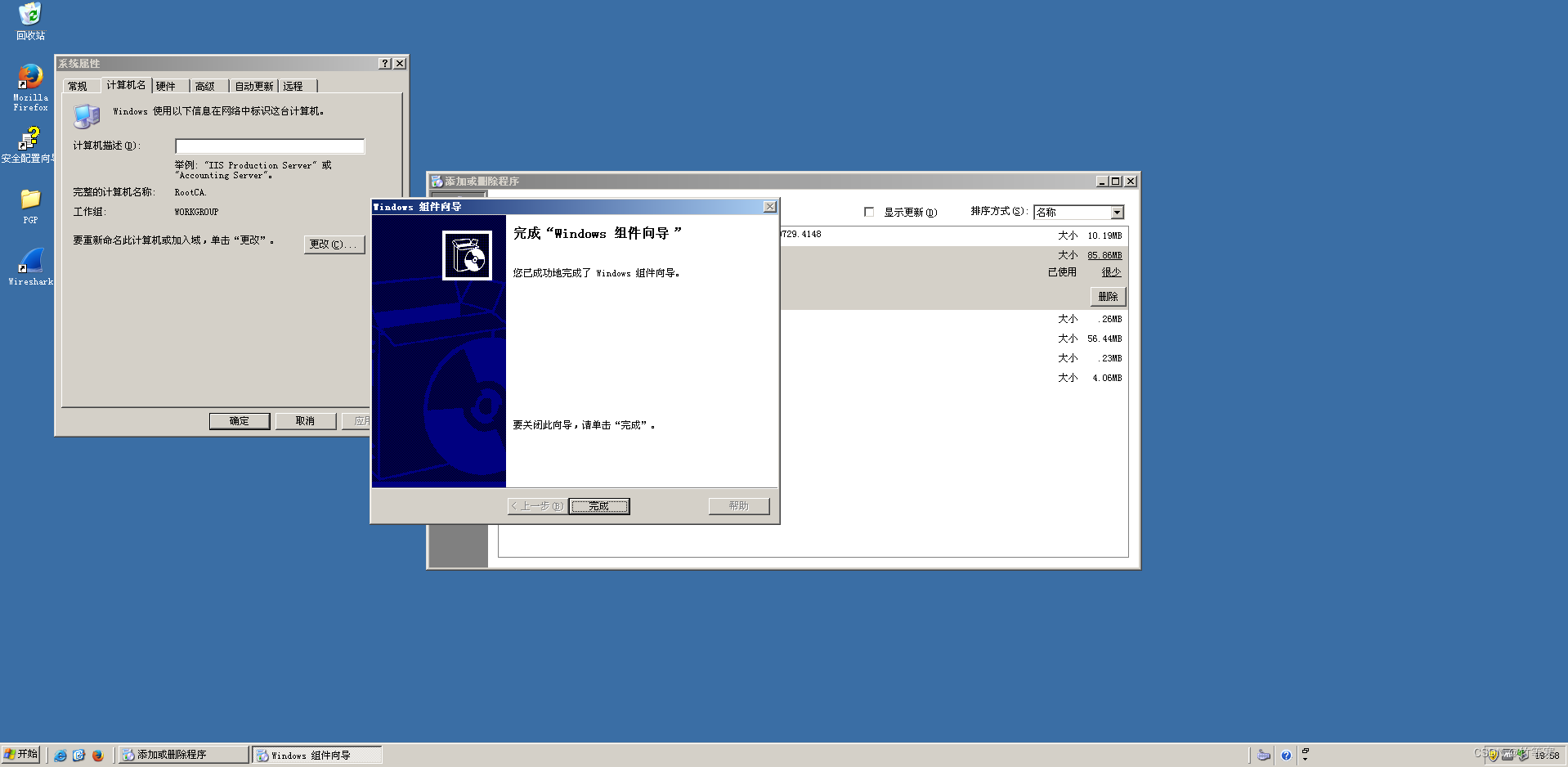Open Mozilla Firefox desktop shortcut
The image size is (1568, 767).
point(30,87)
